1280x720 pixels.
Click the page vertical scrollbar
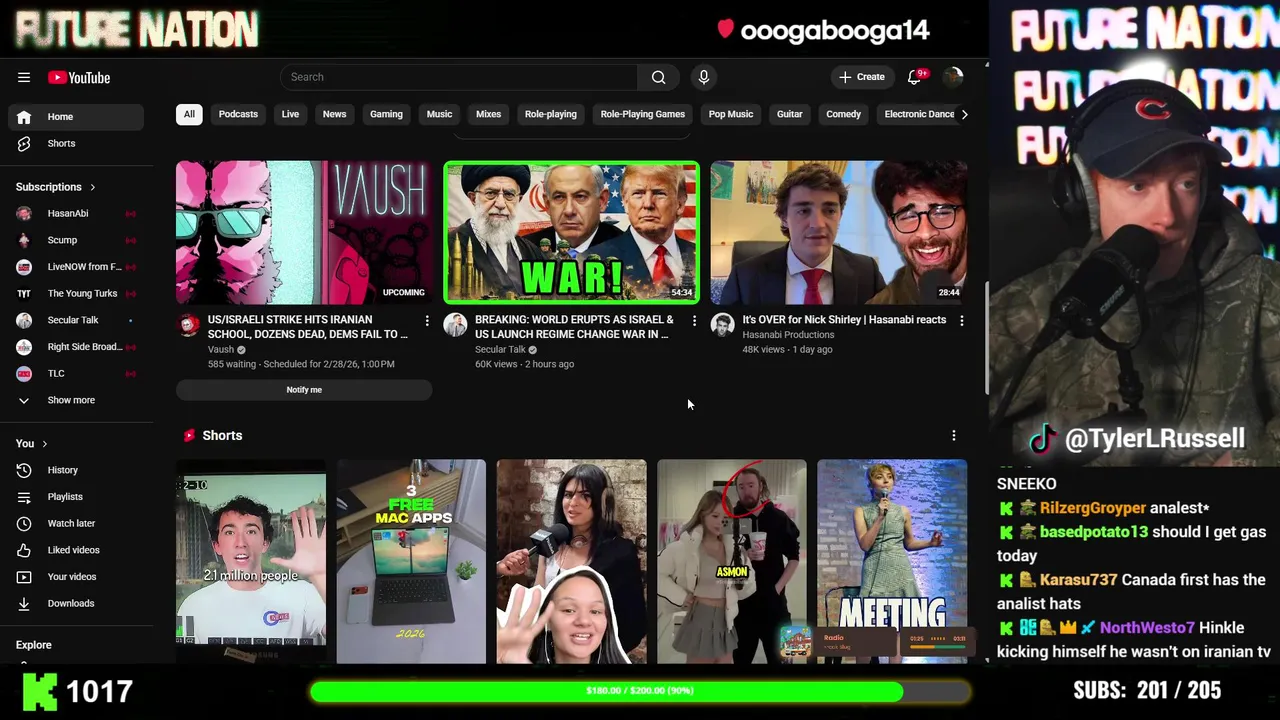coord(987,338)
